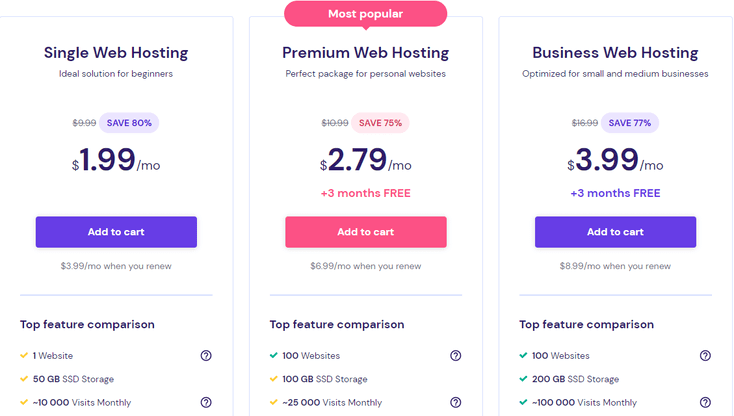Viewport: 734px width, 416px height.
Task: Select the Premium Web Hosting heading
Action: [366, 53]
